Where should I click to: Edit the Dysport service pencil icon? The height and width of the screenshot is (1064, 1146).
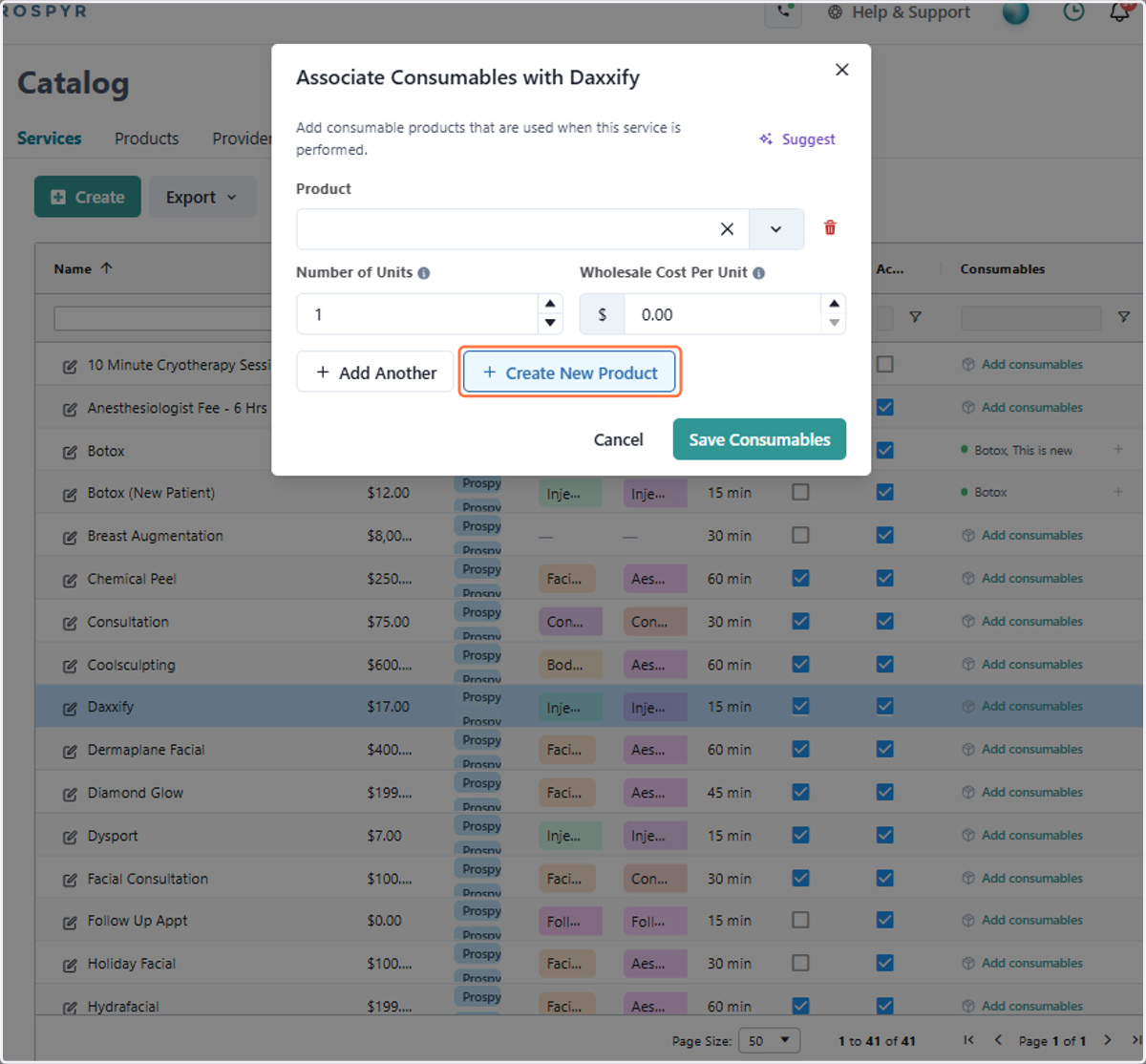point(70,838)
